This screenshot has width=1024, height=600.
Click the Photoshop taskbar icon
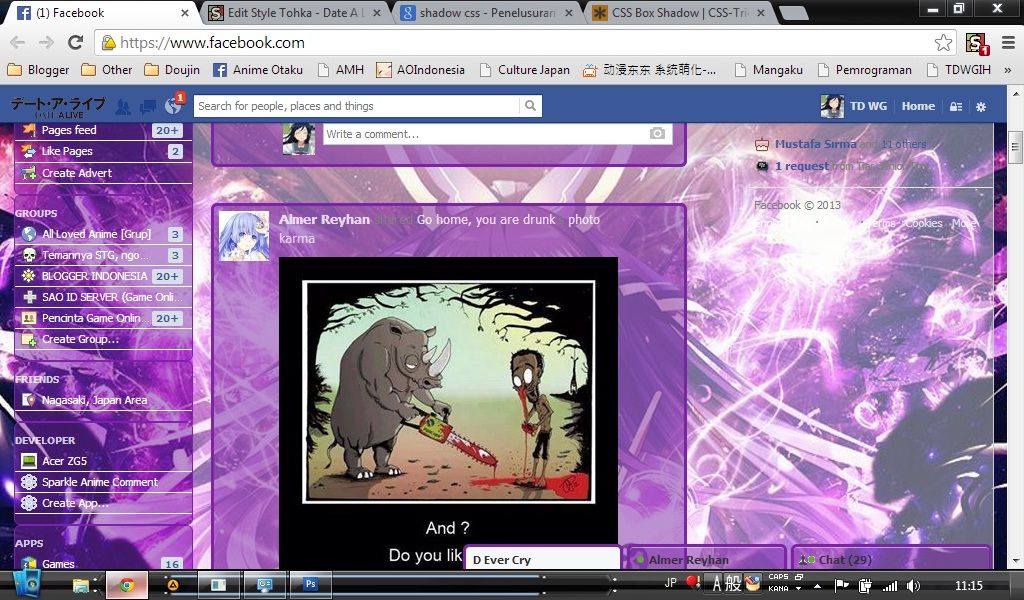(x=312, y=584)
